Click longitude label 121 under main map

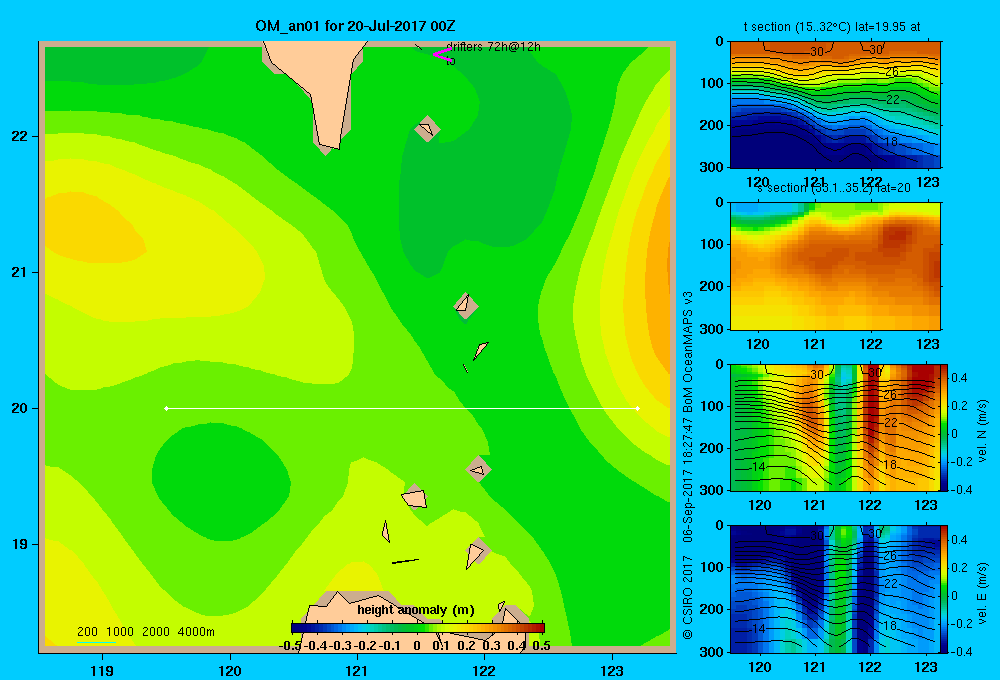pos(357,670)
